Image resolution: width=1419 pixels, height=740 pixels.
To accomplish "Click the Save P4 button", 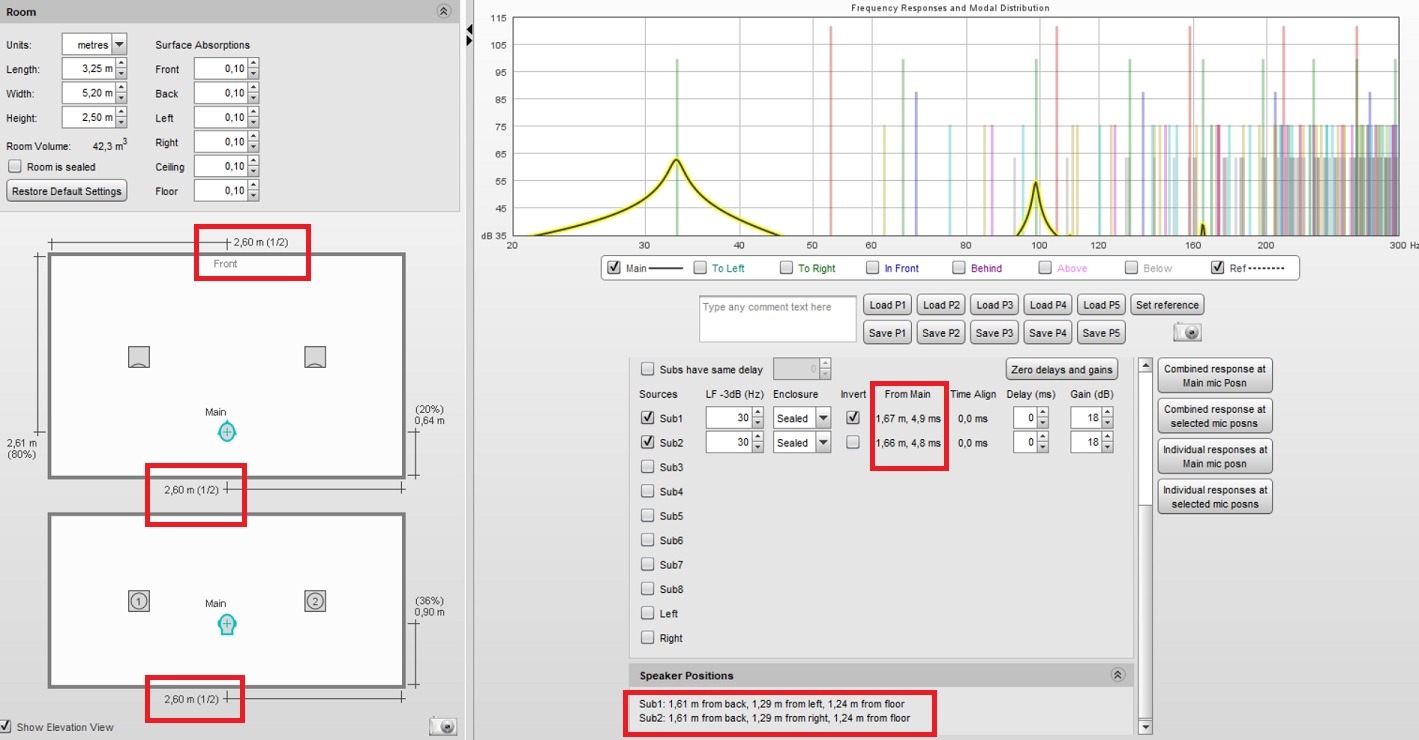I will [x=1048, y=332].
